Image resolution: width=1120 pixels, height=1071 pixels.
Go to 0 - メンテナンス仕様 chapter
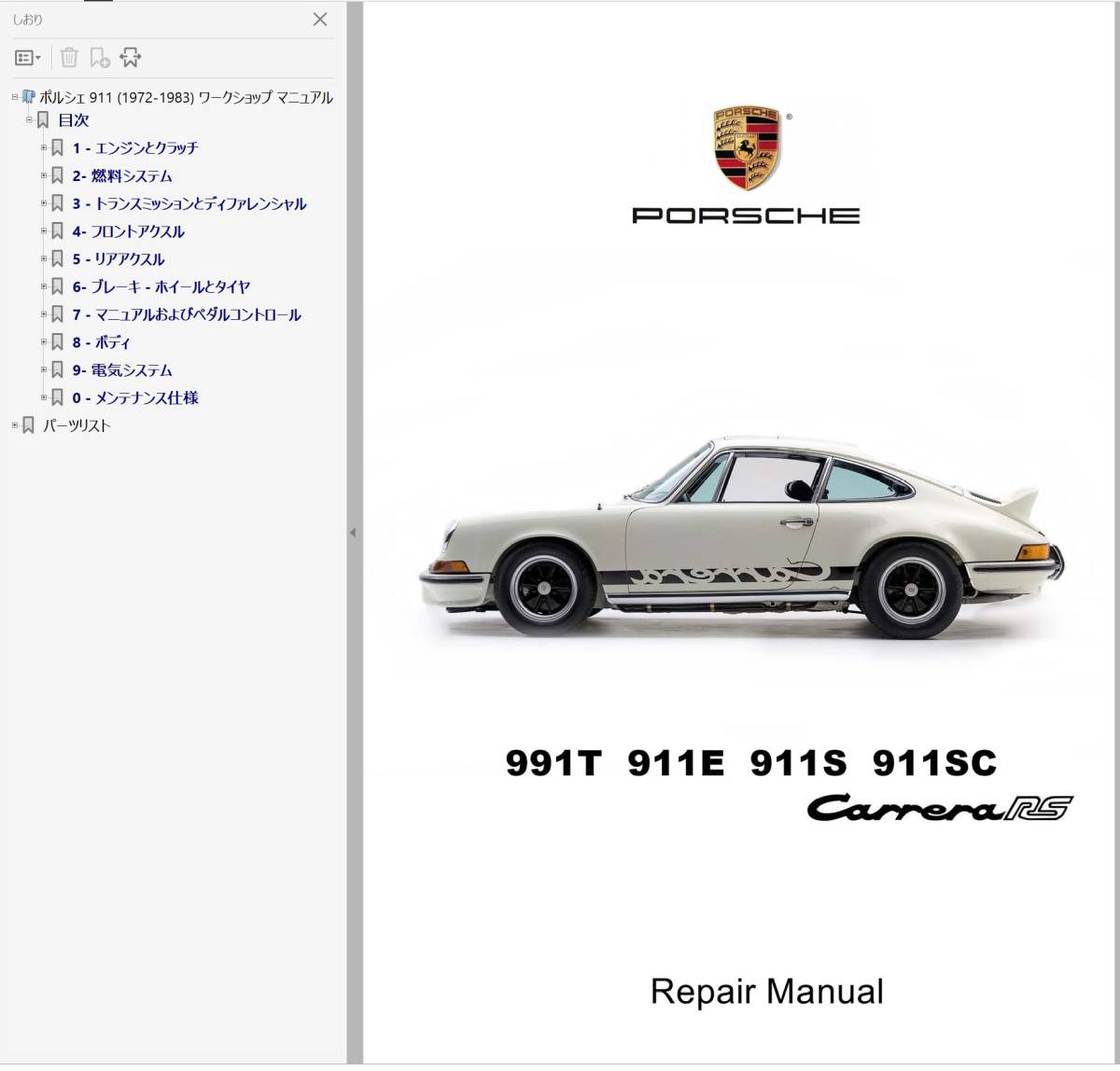135,397
